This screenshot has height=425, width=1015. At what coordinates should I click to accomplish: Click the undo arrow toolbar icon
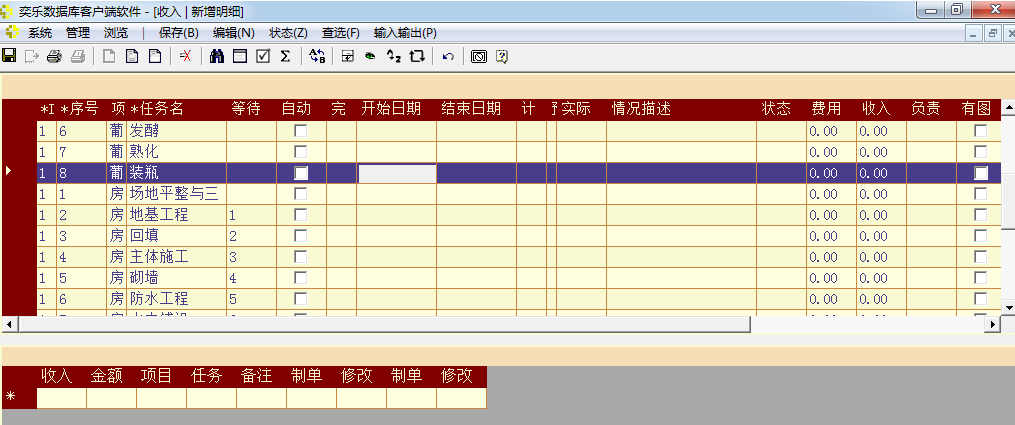(x=448, y=56)
